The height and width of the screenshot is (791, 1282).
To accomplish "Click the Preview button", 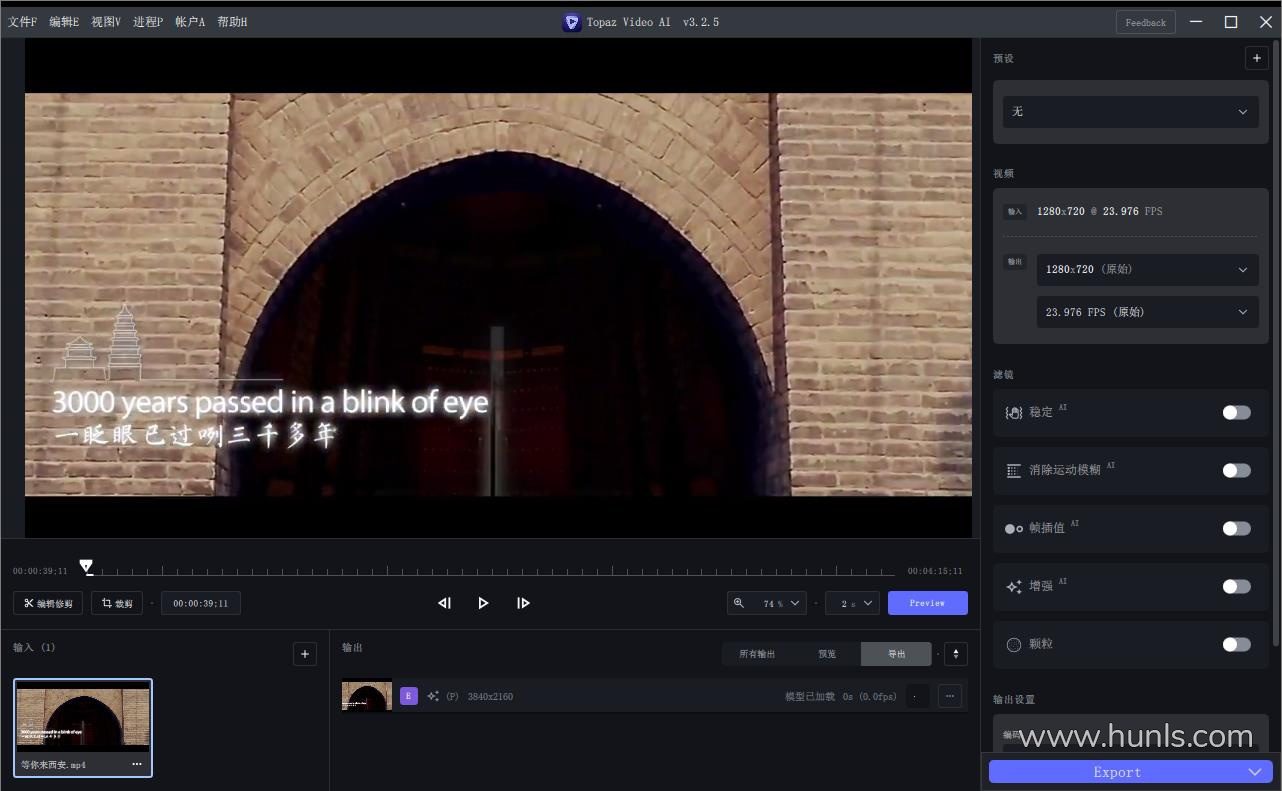I will (927, 603).
